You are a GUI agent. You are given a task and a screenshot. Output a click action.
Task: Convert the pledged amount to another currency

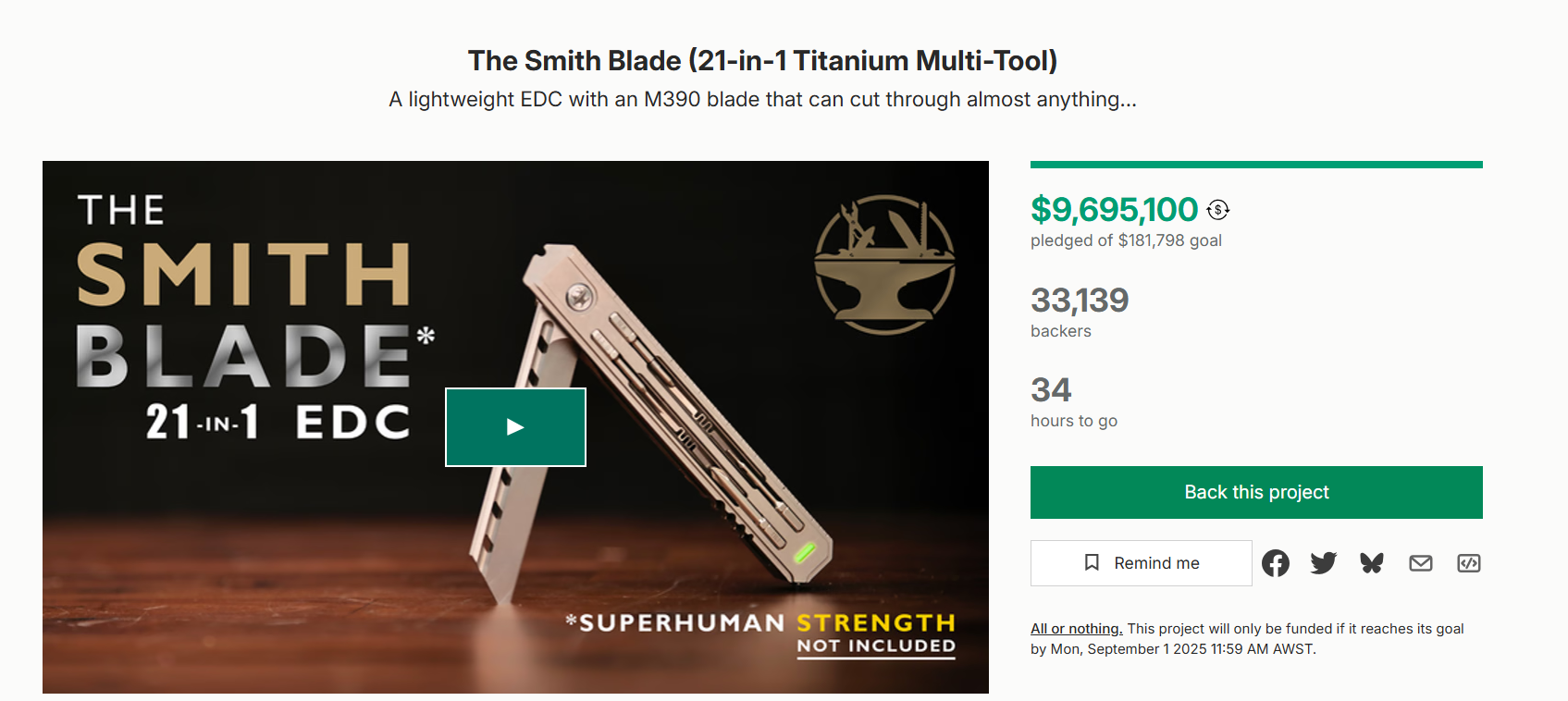[1218, 210]
